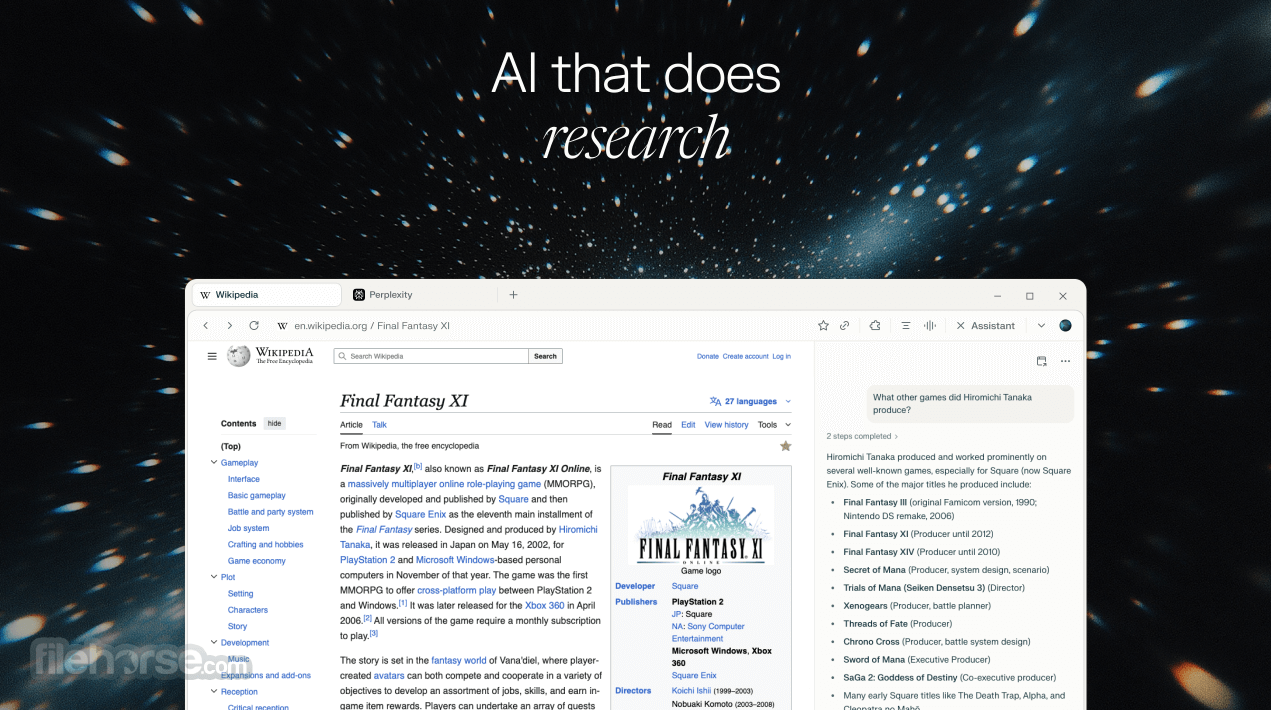Open the Square Enix link in article text
This screenshot has width=1271, height=710.
tap(423, 514)
